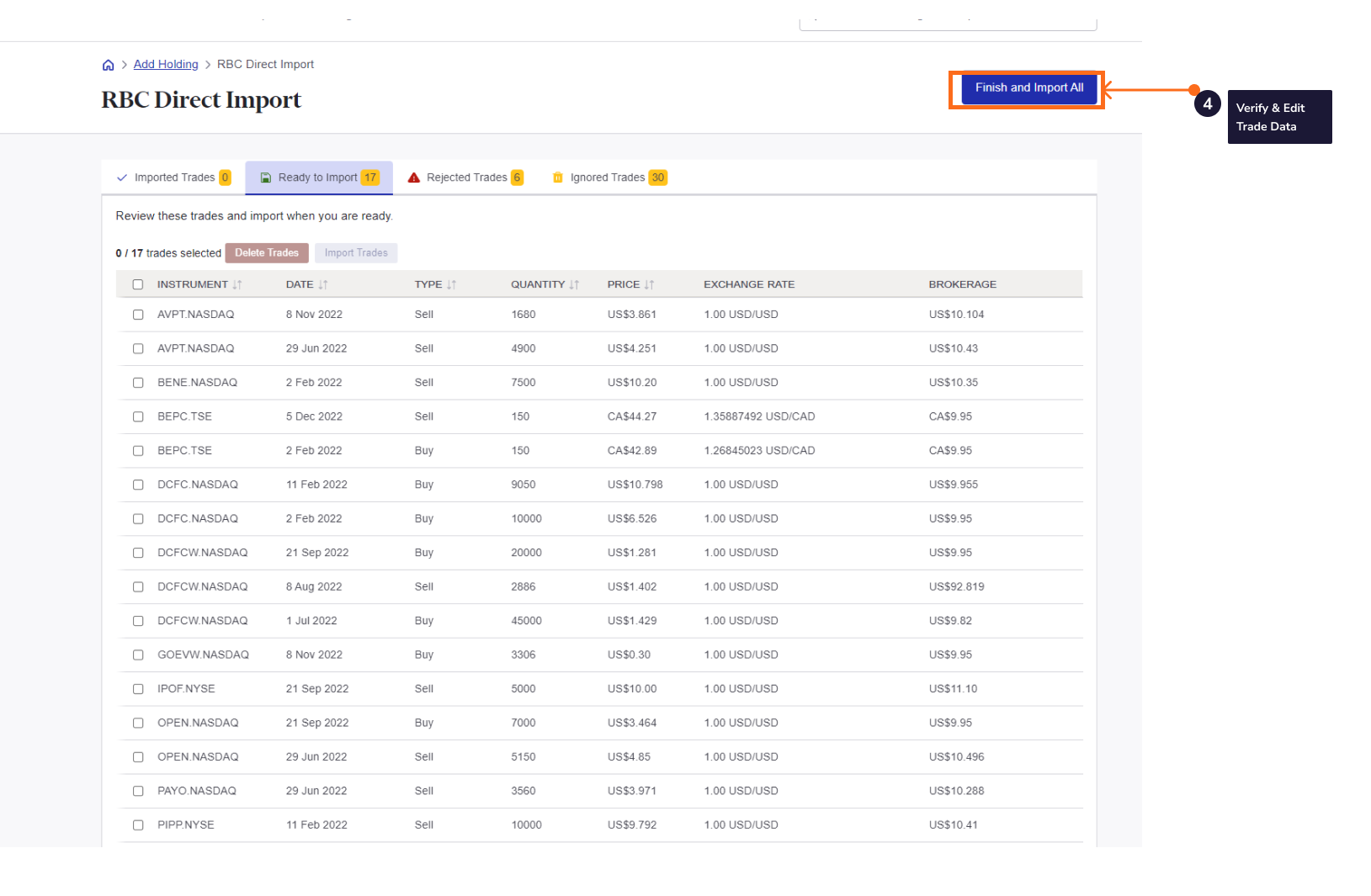View the Ignored Trades tab
This screenshot has width=1371, height=896.
pyautogui.click(x=610, y=178)
